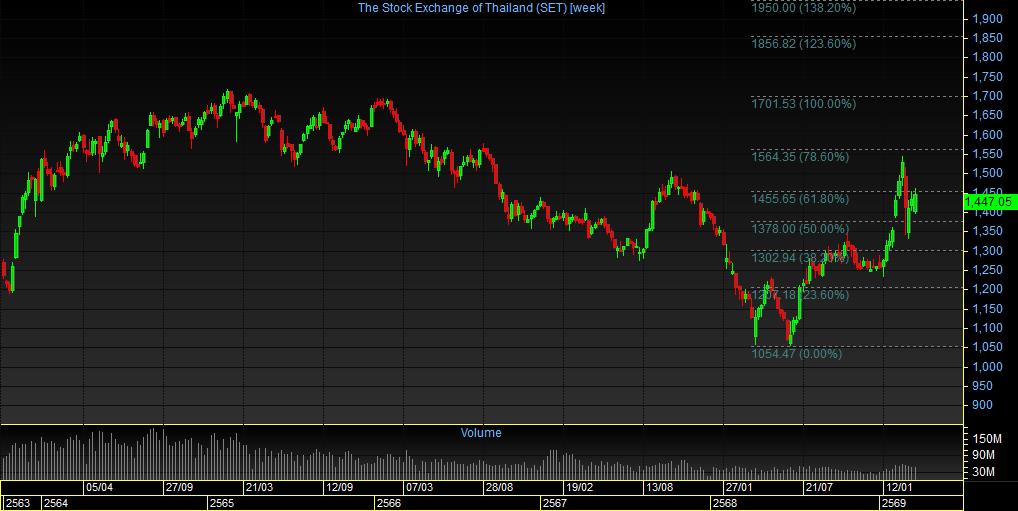Click the 900 price axis value
The image size is (1018, 511).
coord(983,405)
